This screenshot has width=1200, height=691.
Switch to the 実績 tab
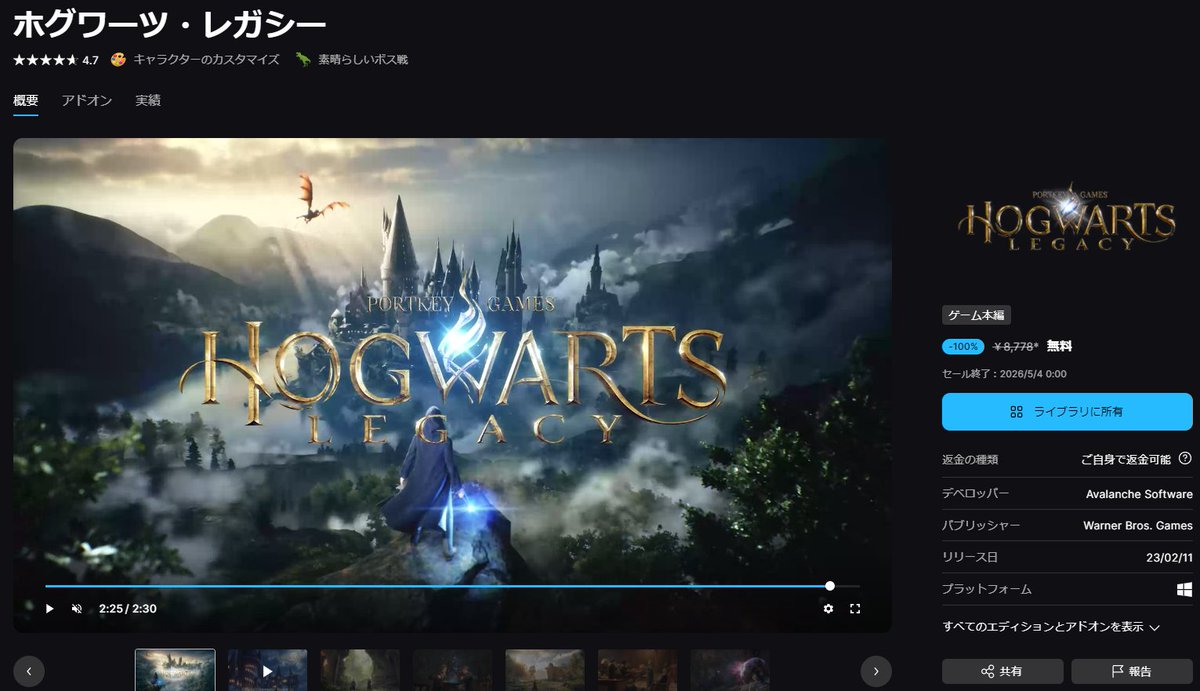coord(148,100)
